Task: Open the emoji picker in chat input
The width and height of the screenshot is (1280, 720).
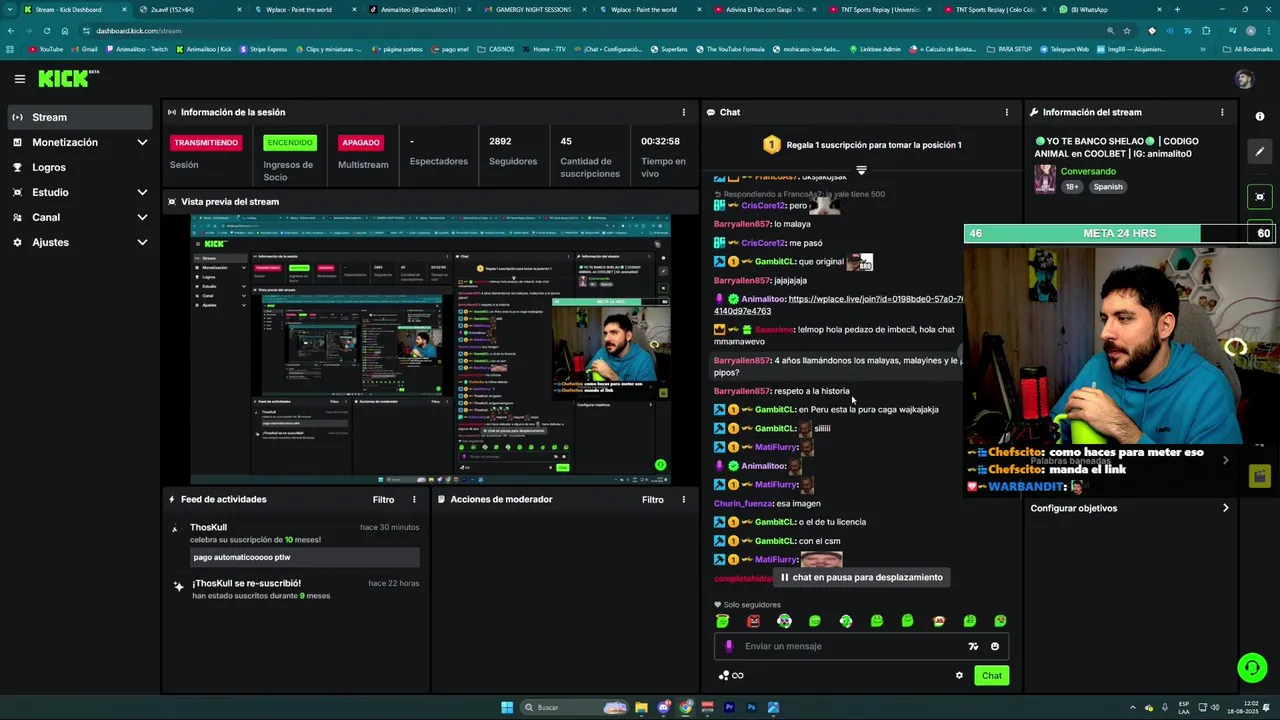Action: click(x=995, y=646)
